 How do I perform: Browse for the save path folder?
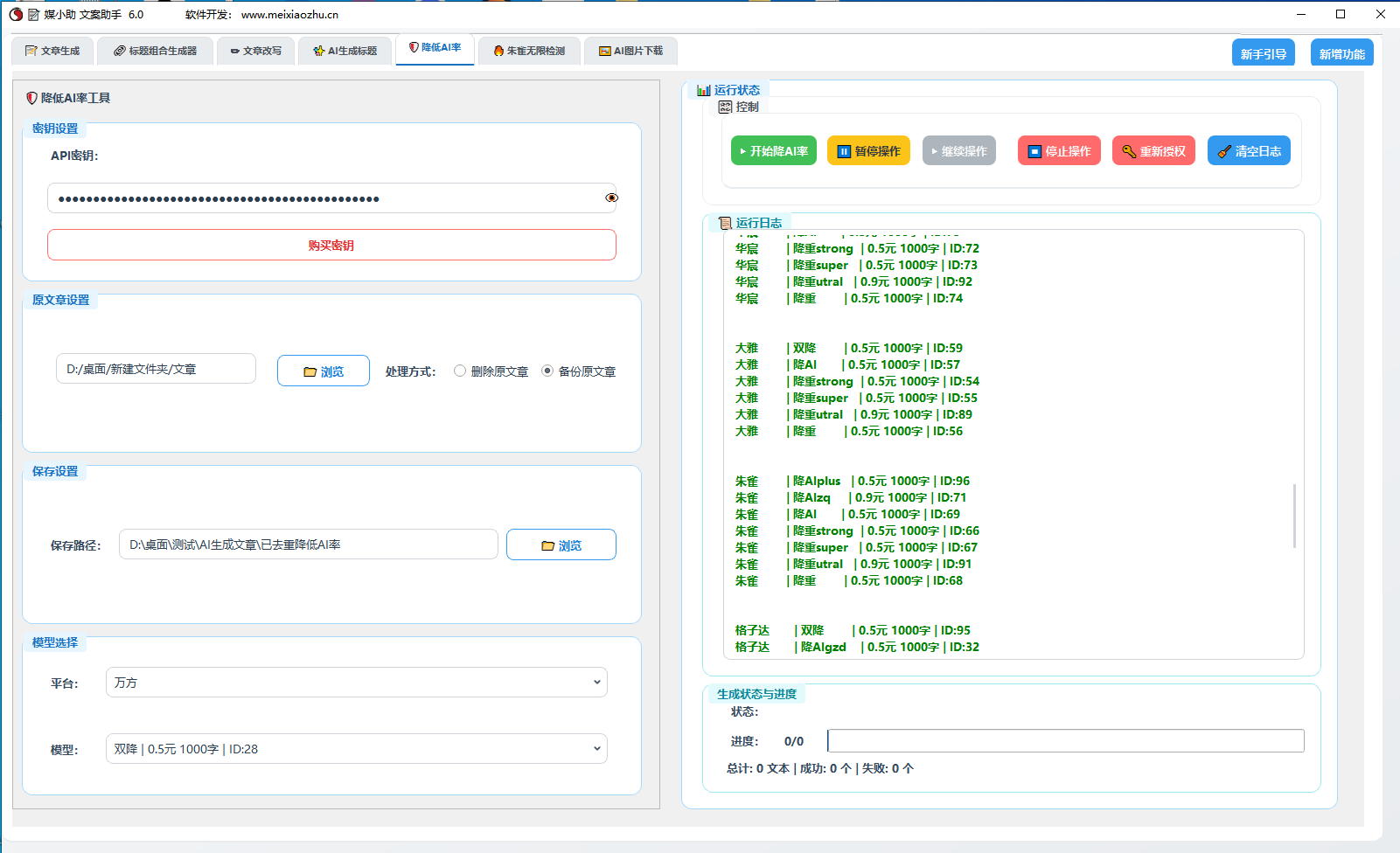[x=561, y=545]
